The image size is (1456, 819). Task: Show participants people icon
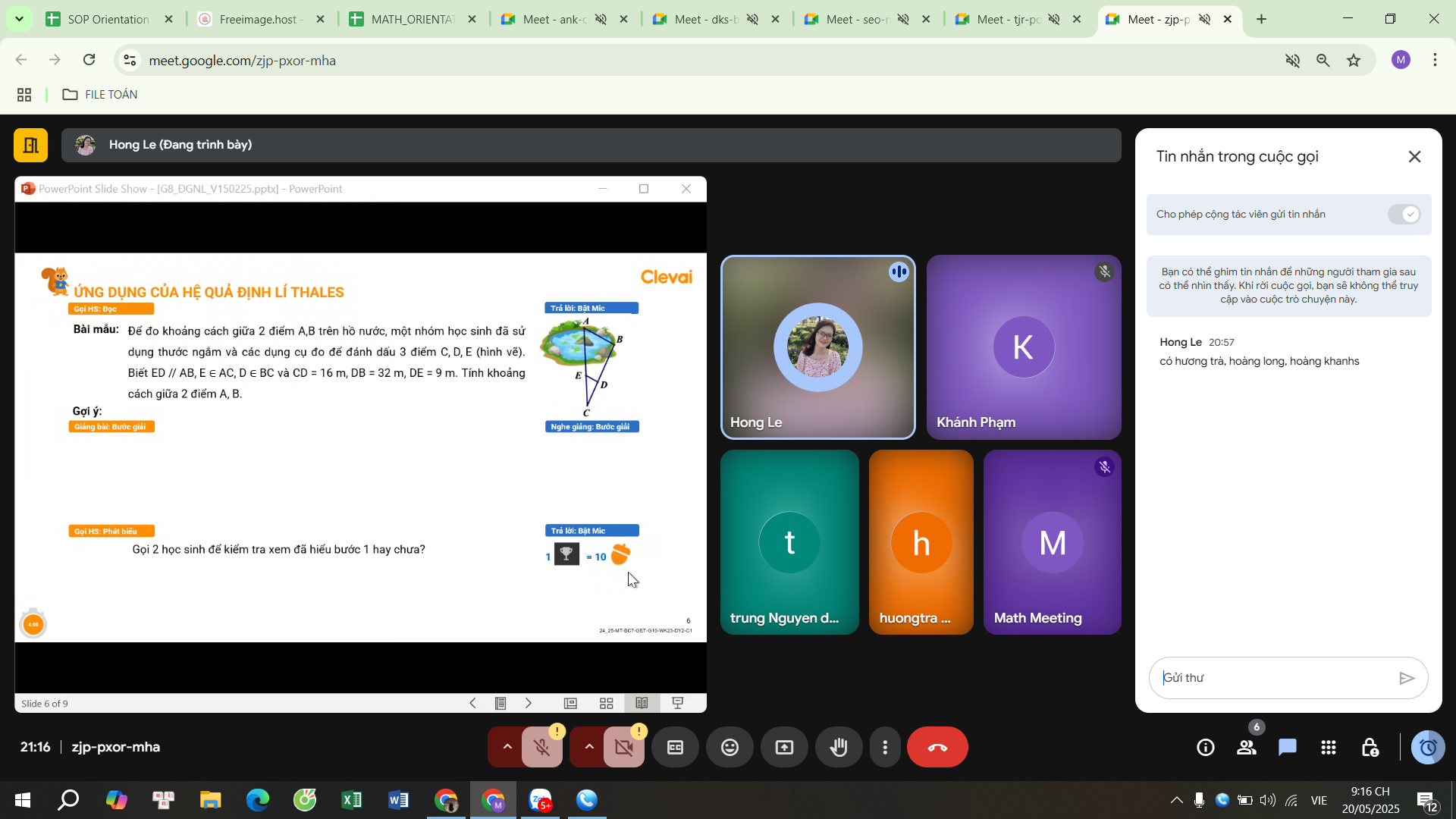[x=1247, y=748]
